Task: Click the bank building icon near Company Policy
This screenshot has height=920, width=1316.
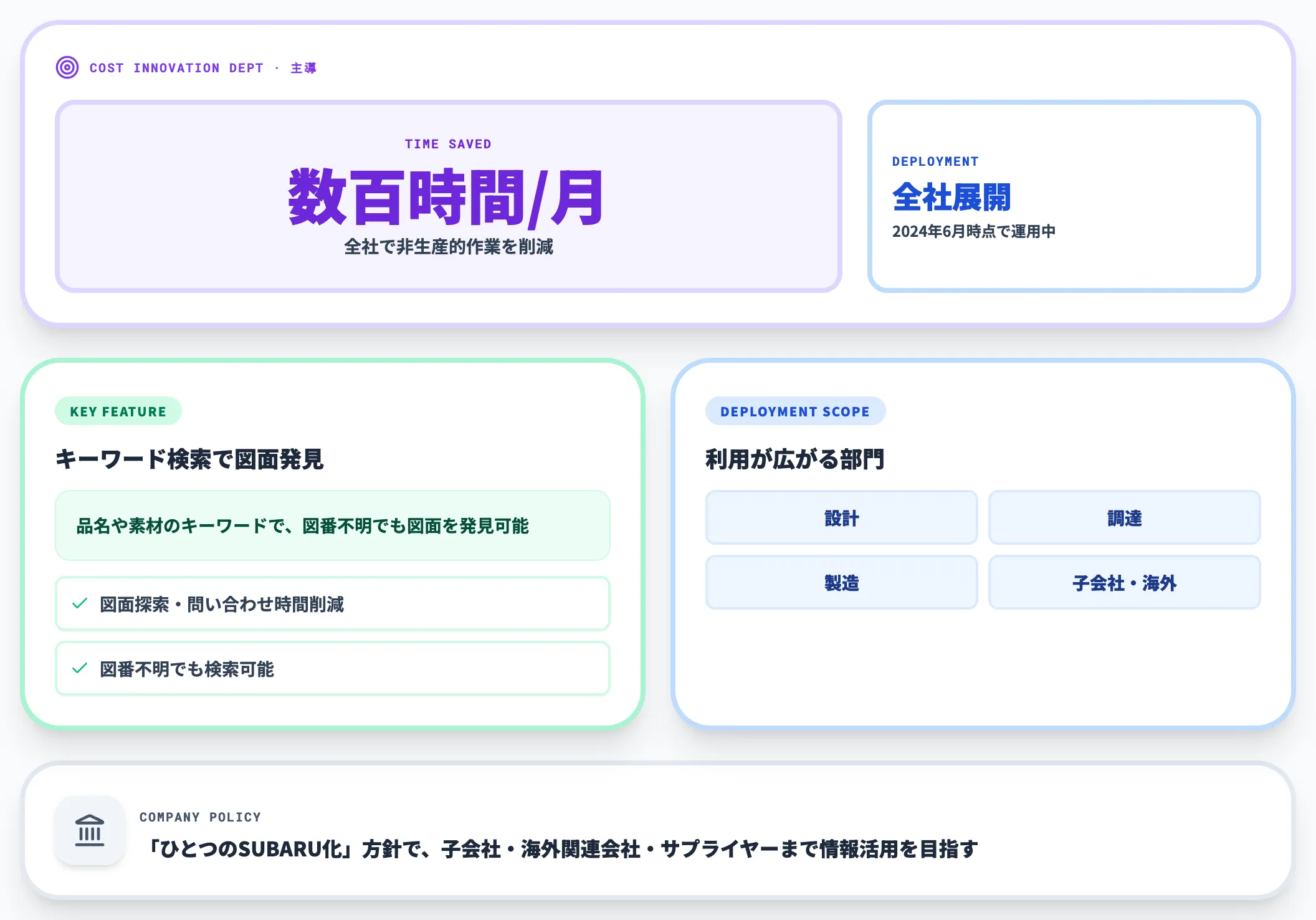Action: 90,830
